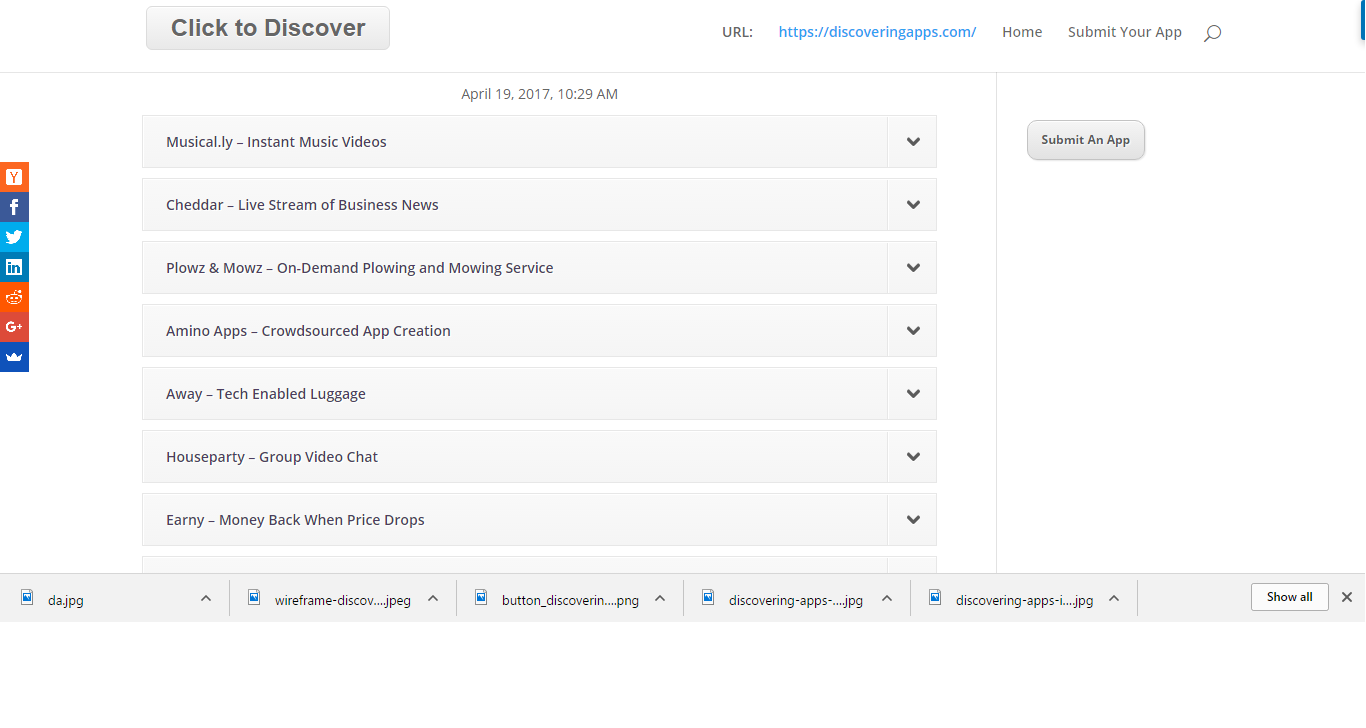Screen dimensions: 1366x728
Task: Open wireframe-discov jpeg download options arrow
Action: click(433, 598)
